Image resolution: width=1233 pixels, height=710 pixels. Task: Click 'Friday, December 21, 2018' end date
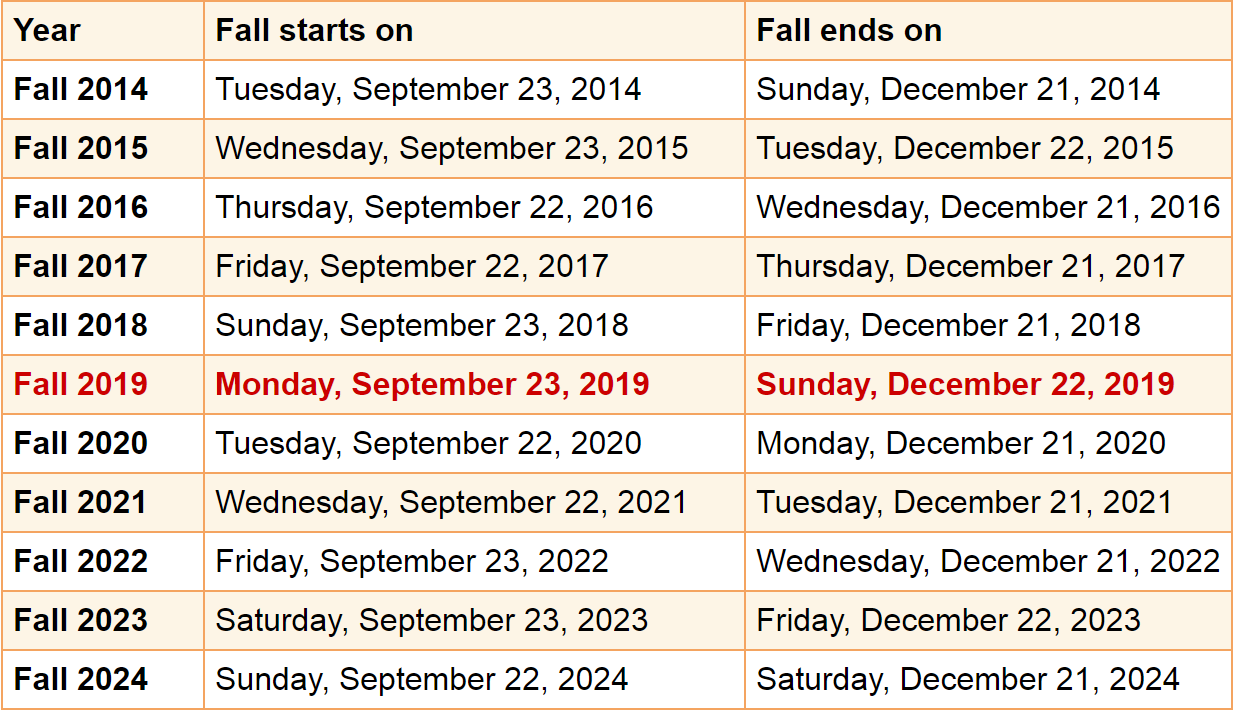point(948,325)
